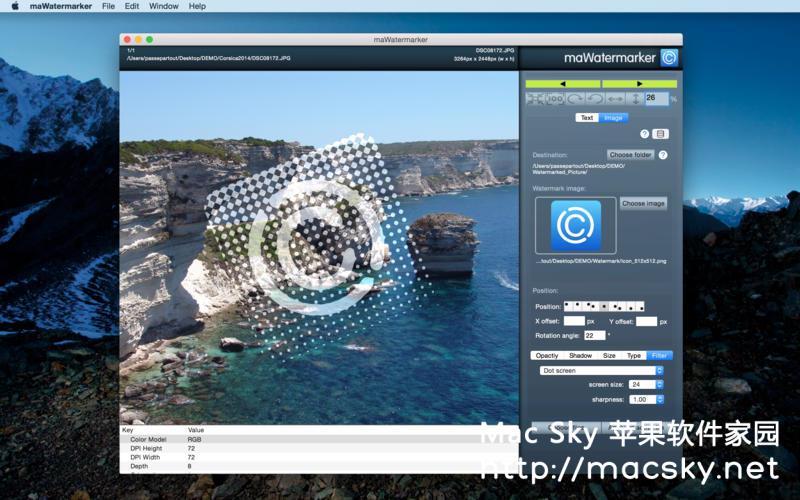Image resolution: width=800 pixels, height=500 pixels.
Task: Click the maWatermarker logo icon in header
Action: point(669,58)
